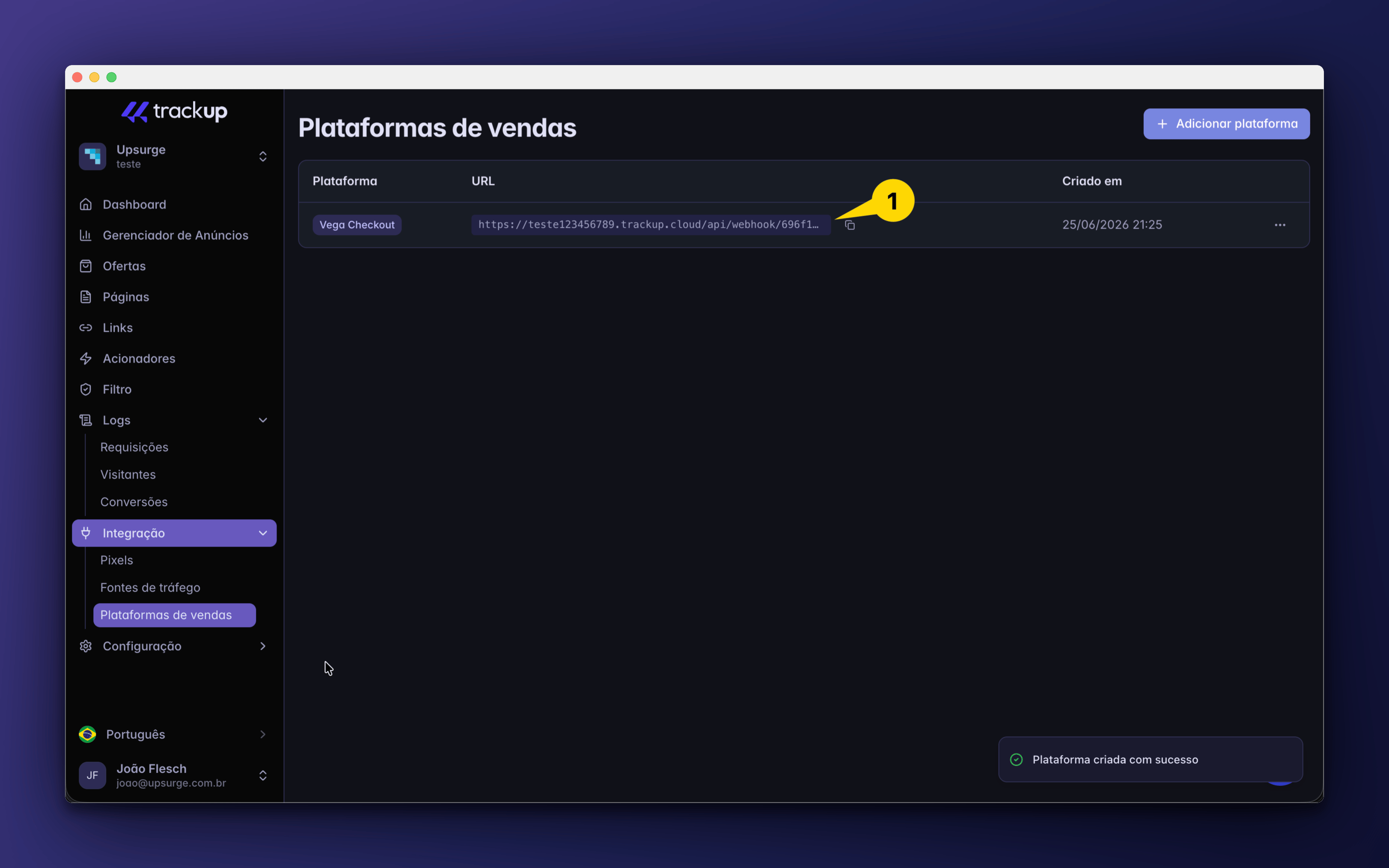The height and width of the screenshot is (868, 1389).
Task: Click the Ofertas shopping bag icon
Action: (x=86, y=266)
